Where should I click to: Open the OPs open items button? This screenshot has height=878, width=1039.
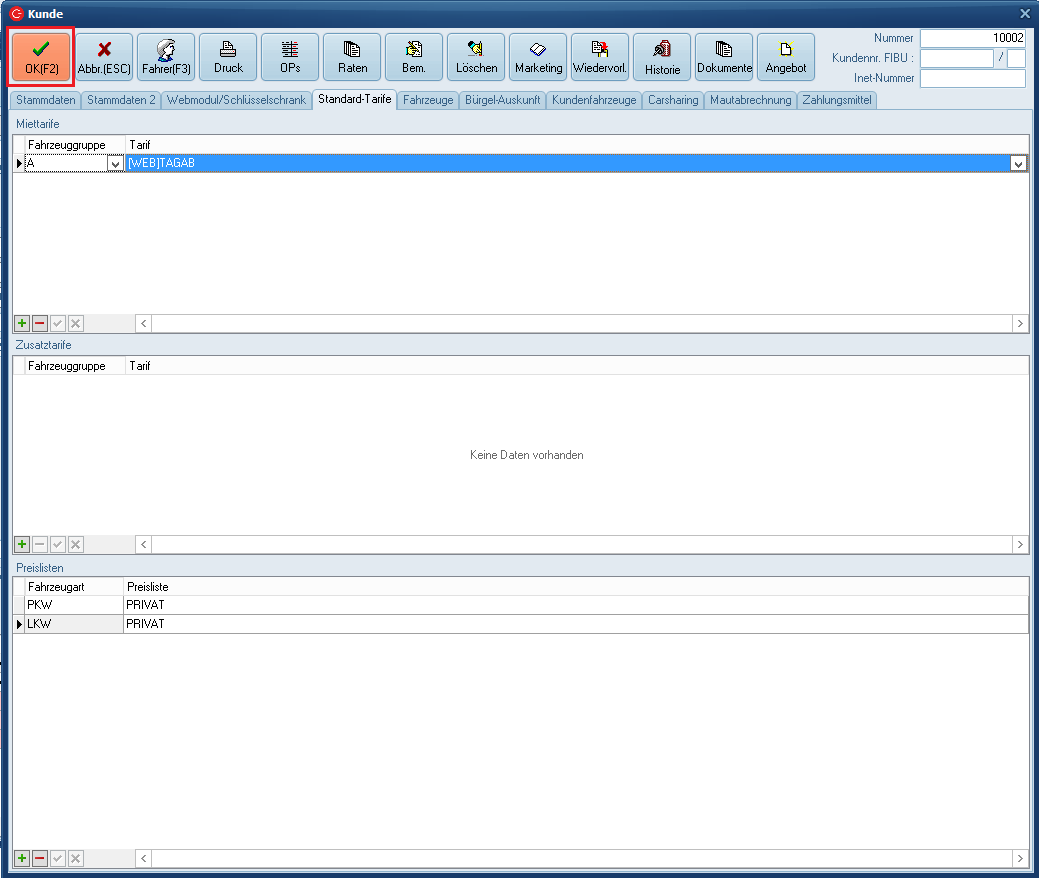pos(290,57)
